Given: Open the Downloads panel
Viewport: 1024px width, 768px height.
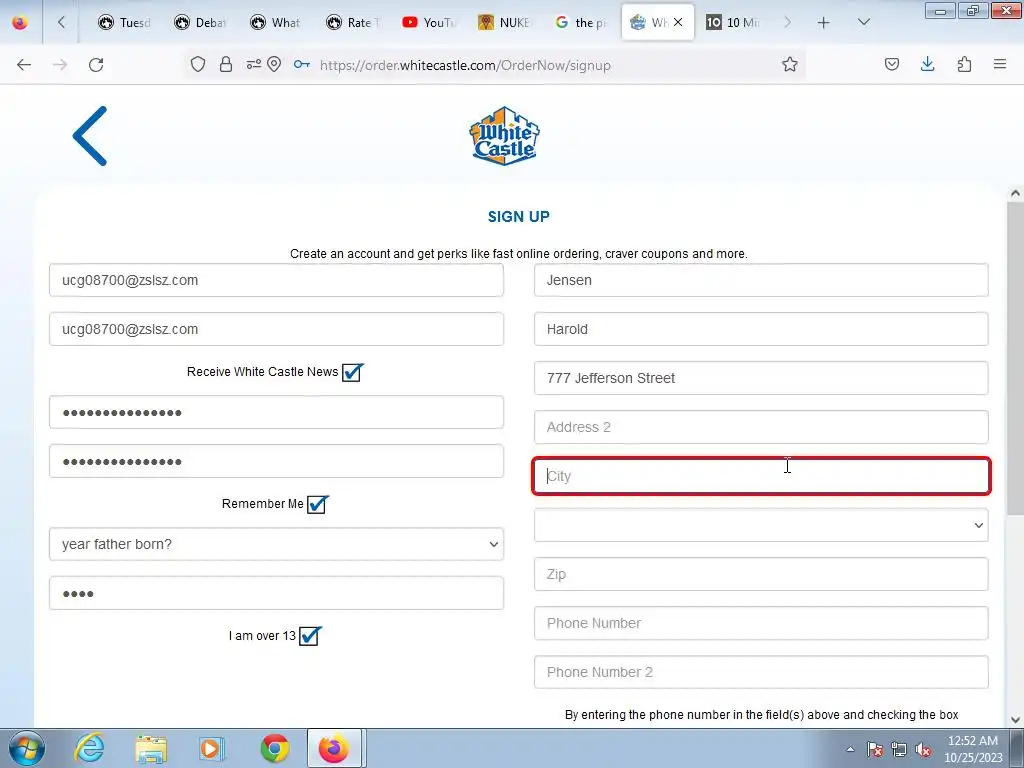Looking at the screenshot, I should [927, 65].
